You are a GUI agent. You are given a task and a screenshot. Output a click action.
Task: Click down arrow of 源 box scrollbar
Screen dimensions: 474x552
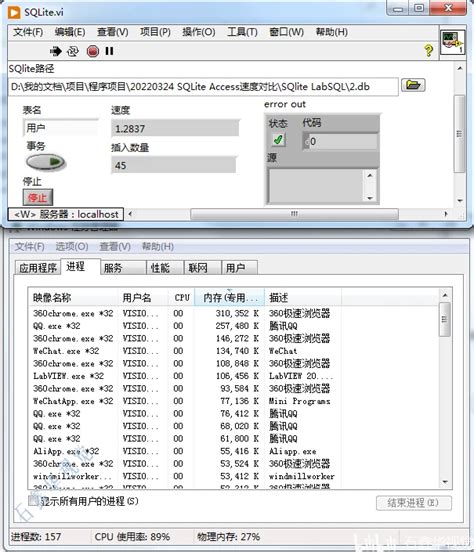tap(369, 198)
